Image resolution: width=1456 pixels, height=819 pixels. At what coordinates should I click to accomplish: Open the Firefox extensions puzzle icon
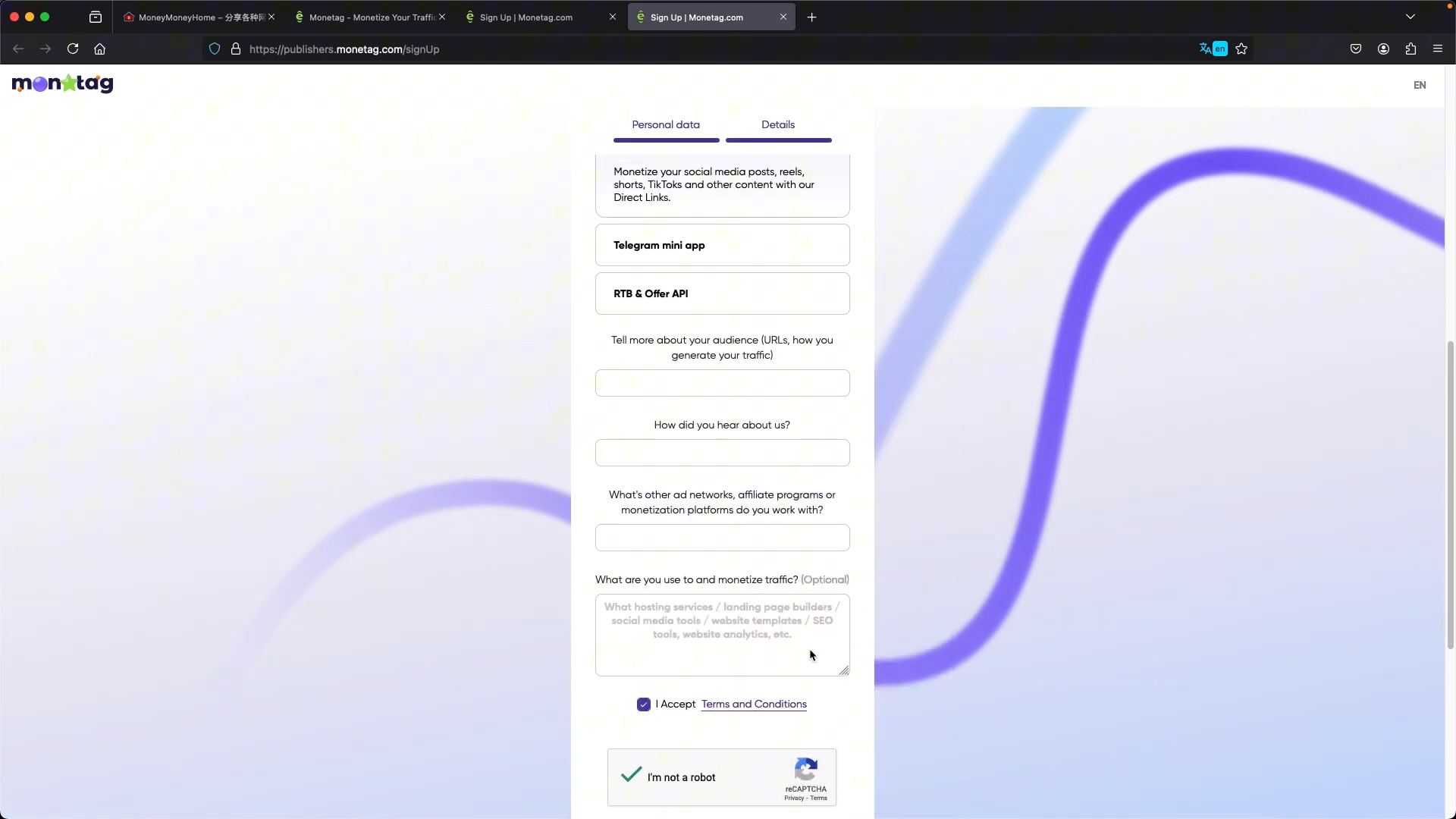tap(1410, 49)
